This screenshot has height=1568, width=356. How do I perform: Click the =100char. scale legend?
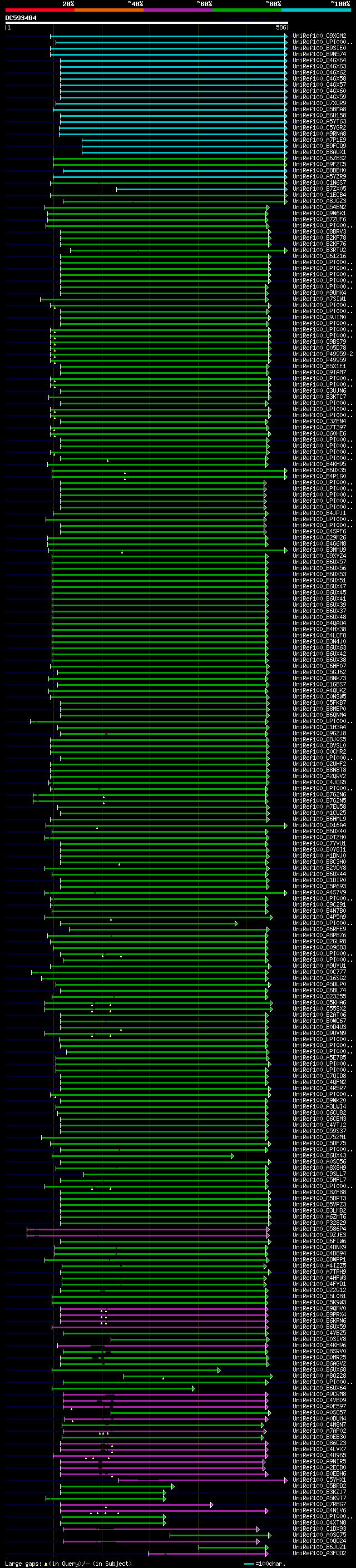pos(265,1563)
